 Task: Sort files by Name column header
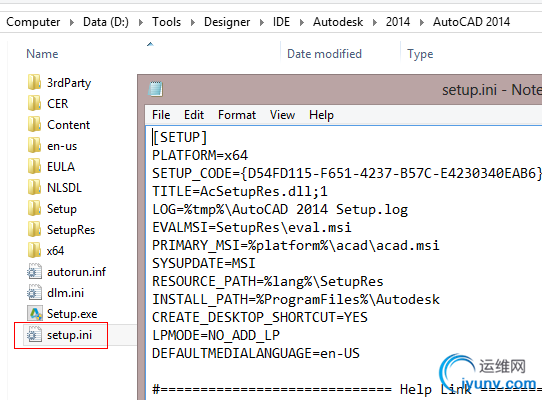(x=42, y=54)
